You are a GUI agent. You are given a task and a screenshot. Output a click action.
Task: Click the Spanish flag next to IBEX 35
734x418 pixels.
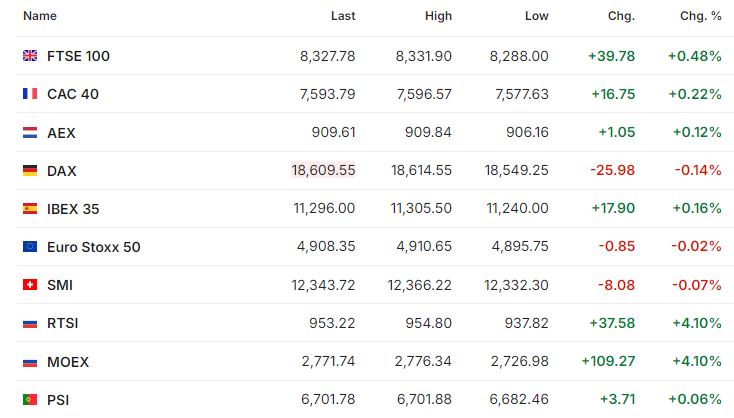[30, 208]
